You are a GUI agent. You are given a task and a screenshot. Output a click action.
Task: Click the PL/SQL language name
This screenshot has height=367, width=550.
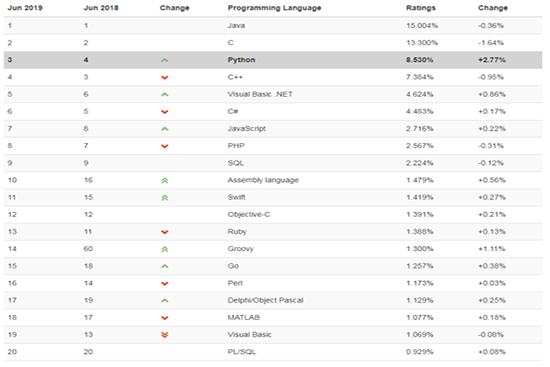(x=242, y=352)
